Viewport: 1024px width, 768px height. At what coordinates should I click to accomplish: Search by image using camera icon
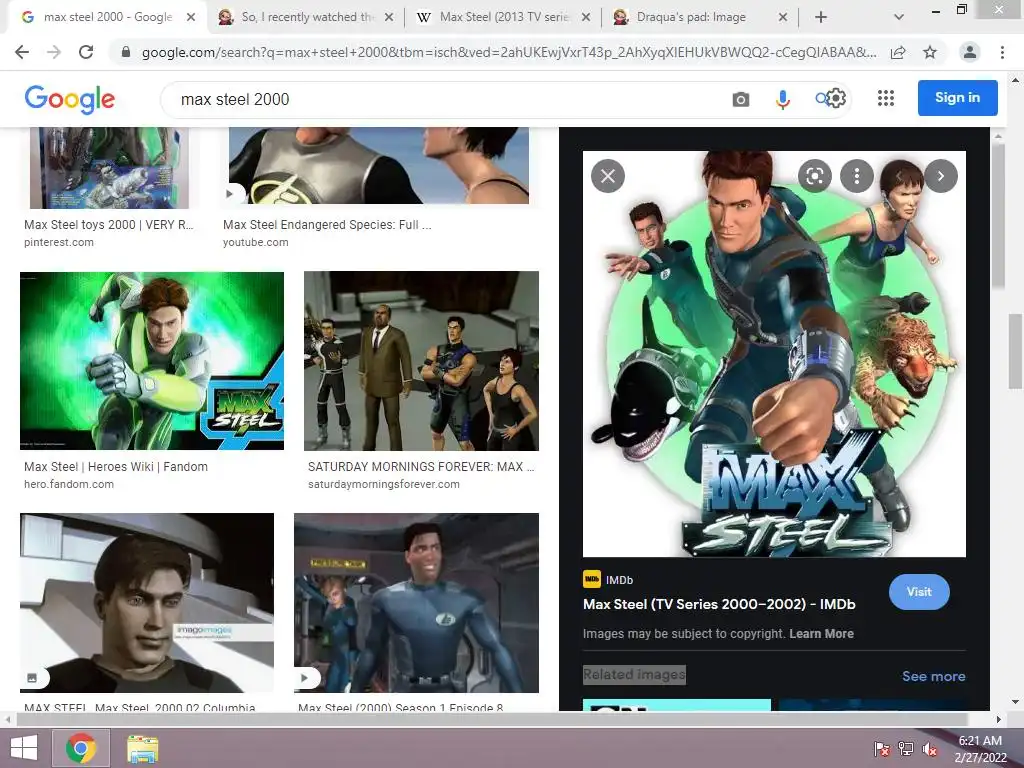[x=741, y=99]
